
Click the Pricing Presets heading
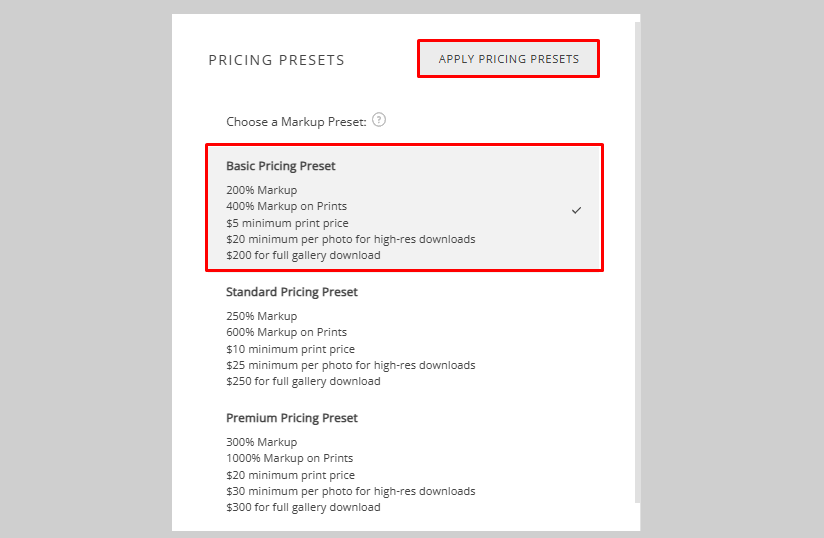pos(276,60)
